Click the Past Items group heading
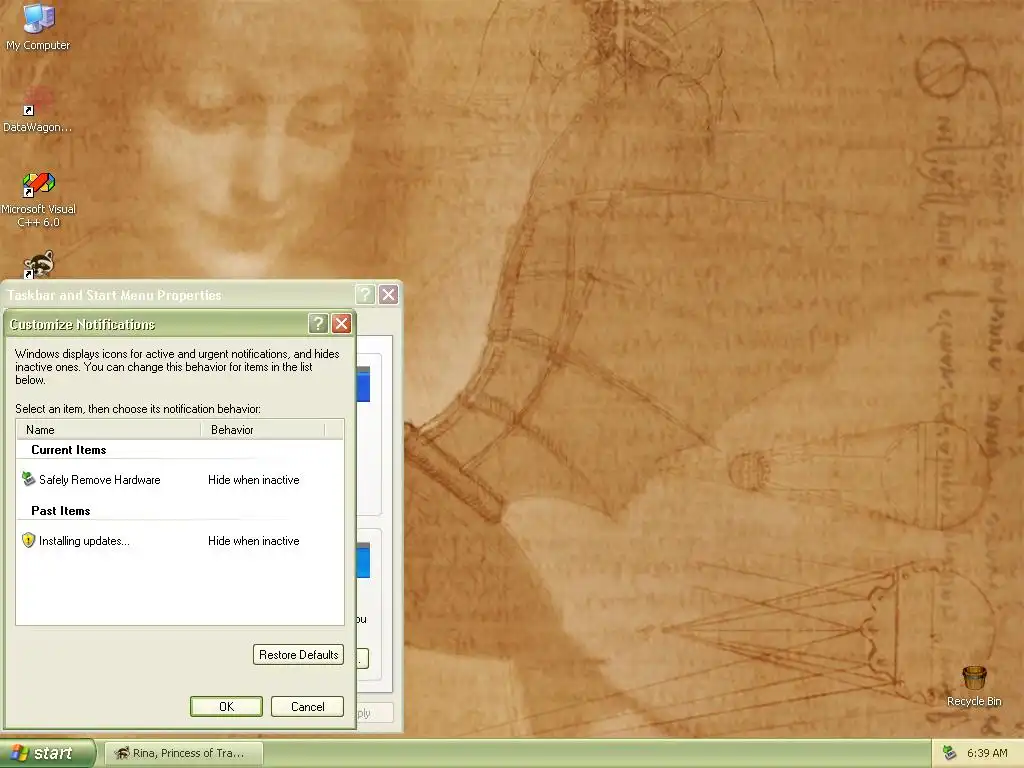Screen dimensions: 1024x768 pos(61,511)
